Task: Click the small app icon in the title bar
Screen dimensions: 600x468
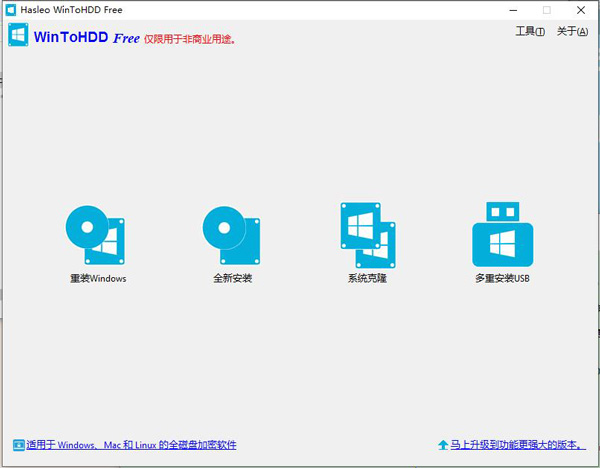Action: [x=11, y=10]
